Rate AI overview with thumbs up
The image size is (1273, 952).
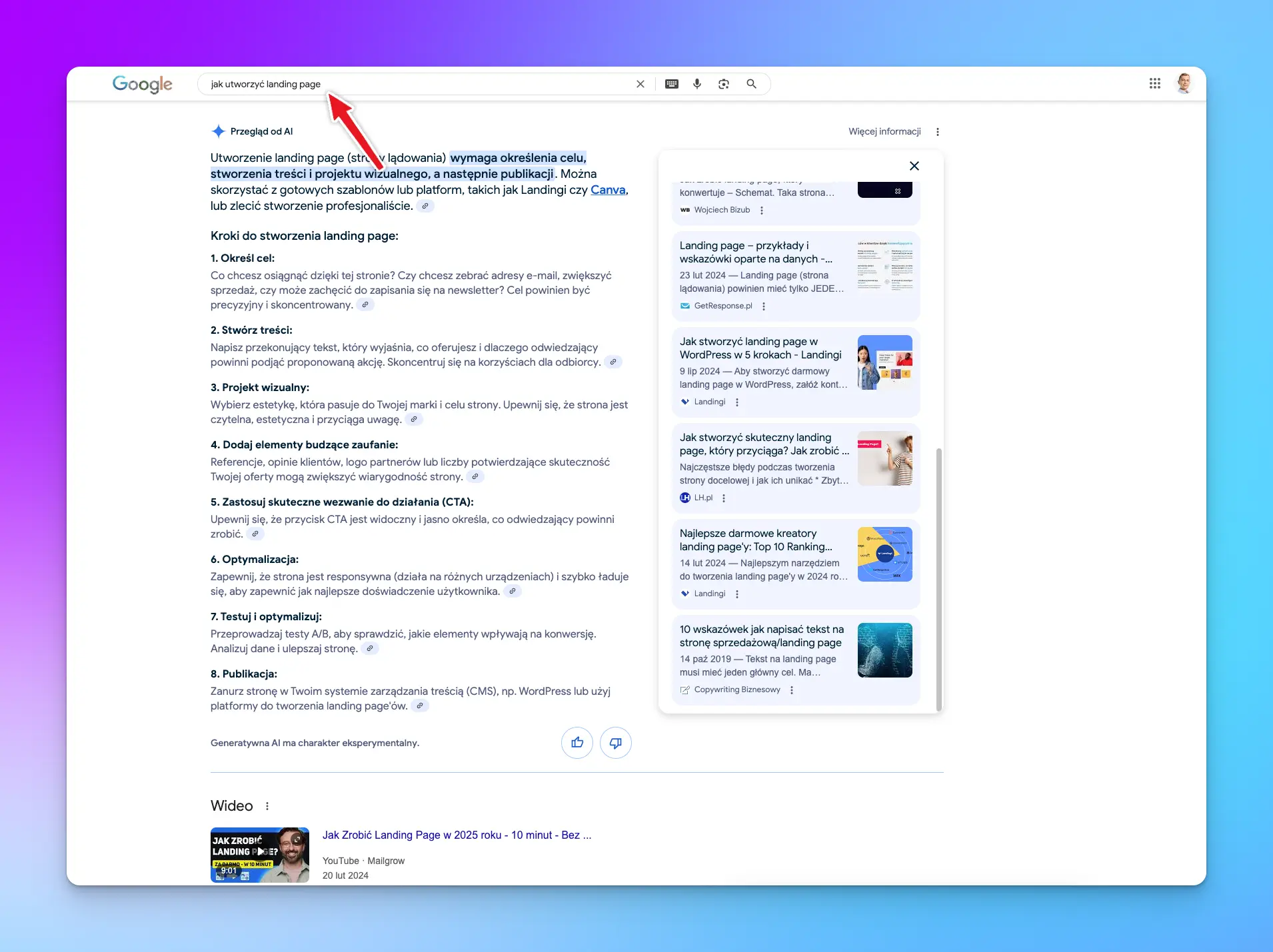(577, 743)
